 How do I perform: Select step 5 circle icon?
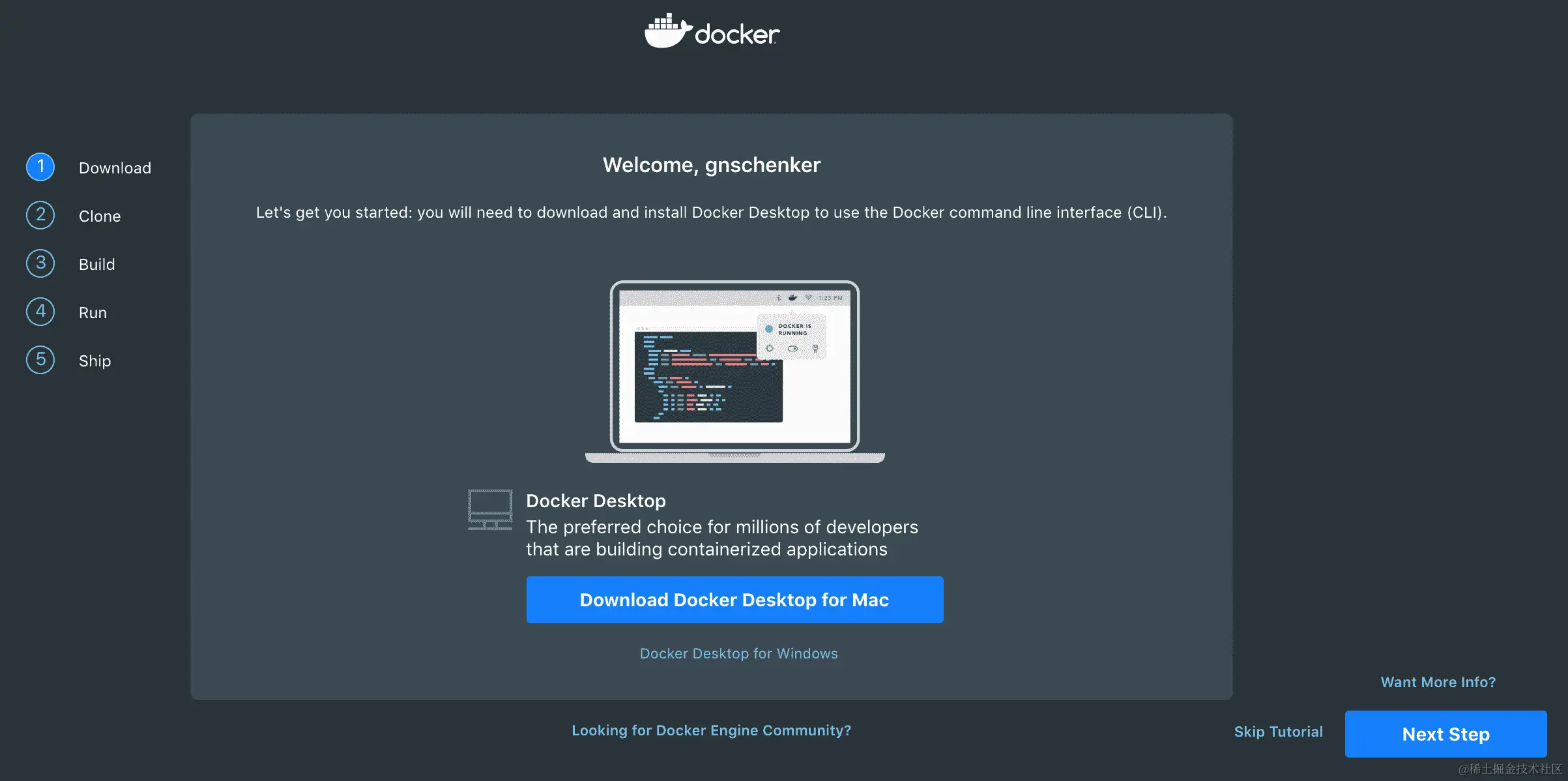tap(40, 360)
